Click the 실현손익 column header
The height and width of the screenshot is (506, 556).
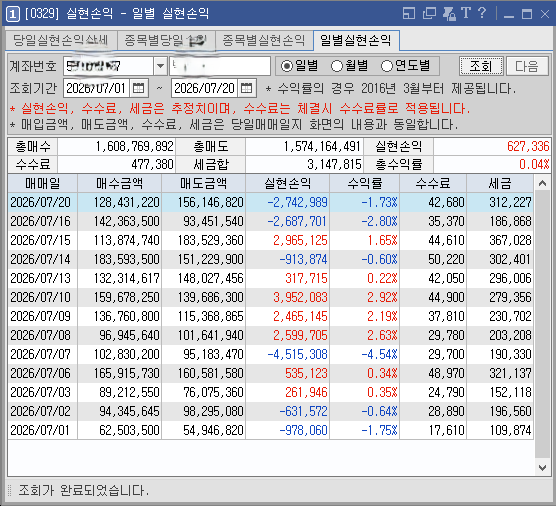288,183
